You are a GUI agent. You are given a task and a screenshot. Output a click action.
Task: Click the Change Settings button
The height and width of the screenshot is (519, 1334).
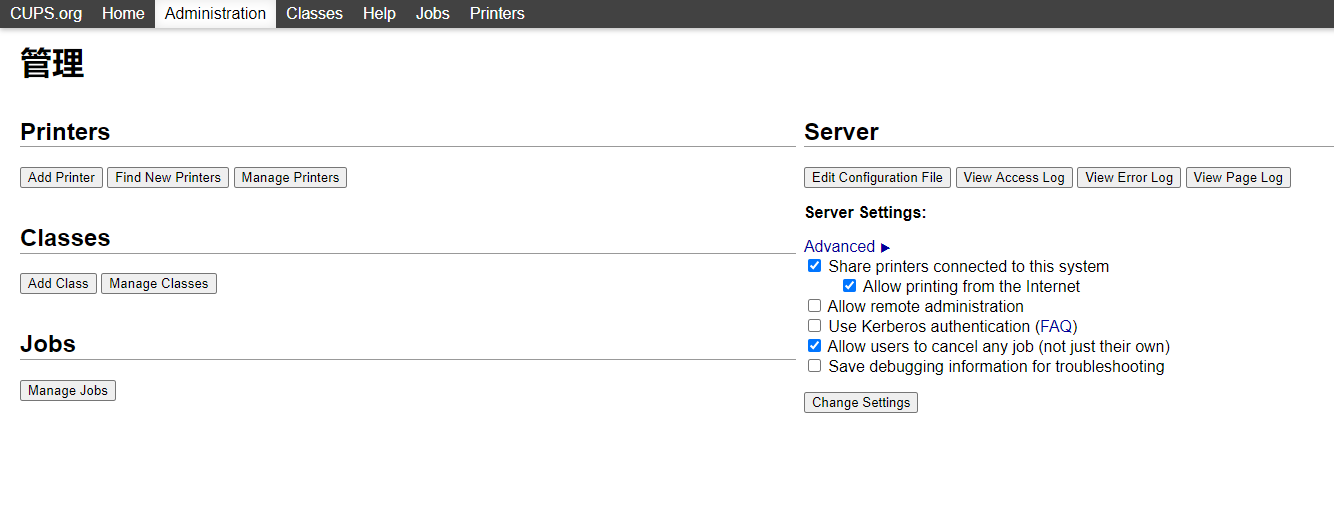[x=861, y=402]
